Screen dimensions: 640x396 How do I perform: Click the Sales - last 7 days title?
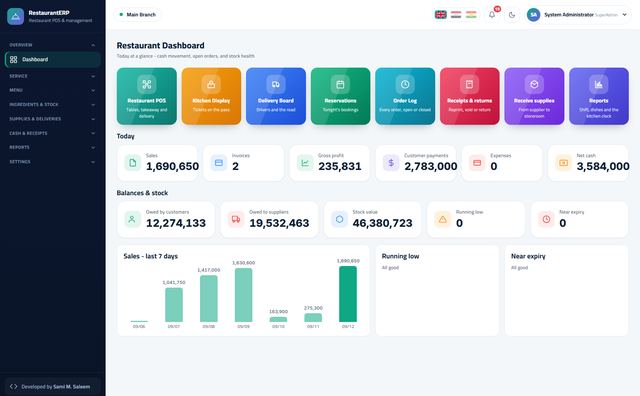pyautogui.click(x=151, y=256)
